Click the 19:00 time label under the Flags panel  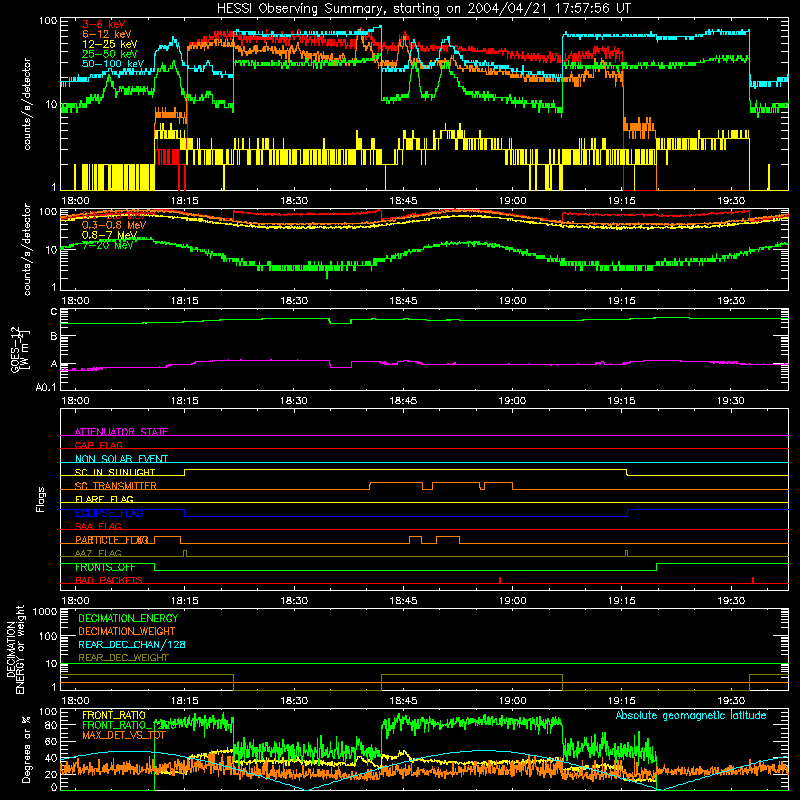(x=512, y=601)
